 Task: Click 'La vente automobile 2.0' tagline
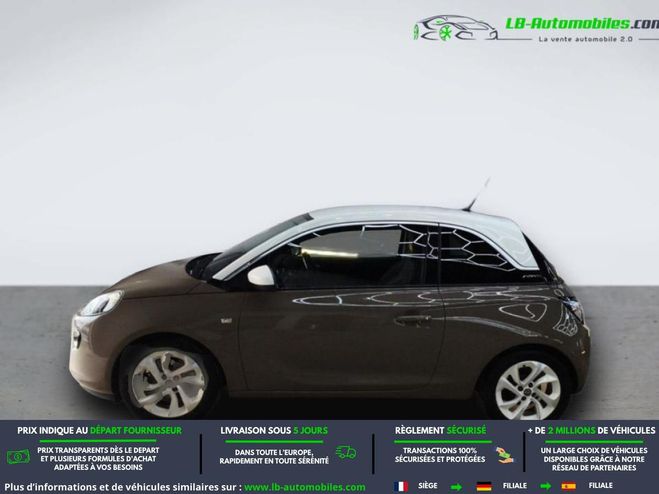(x=585, y=39)
